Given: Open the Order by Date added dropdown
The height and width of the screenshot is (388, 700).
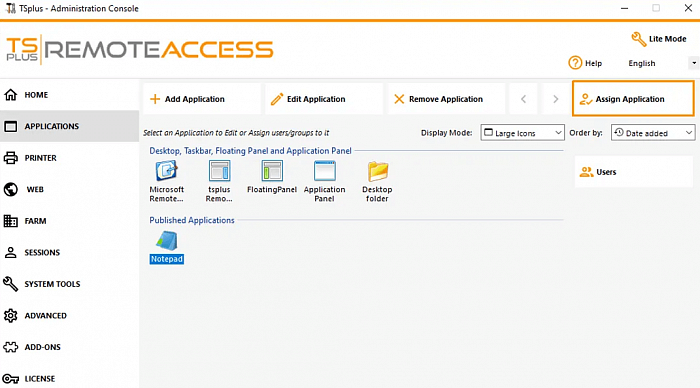Looking at the screenshot, I should point(653,133).
